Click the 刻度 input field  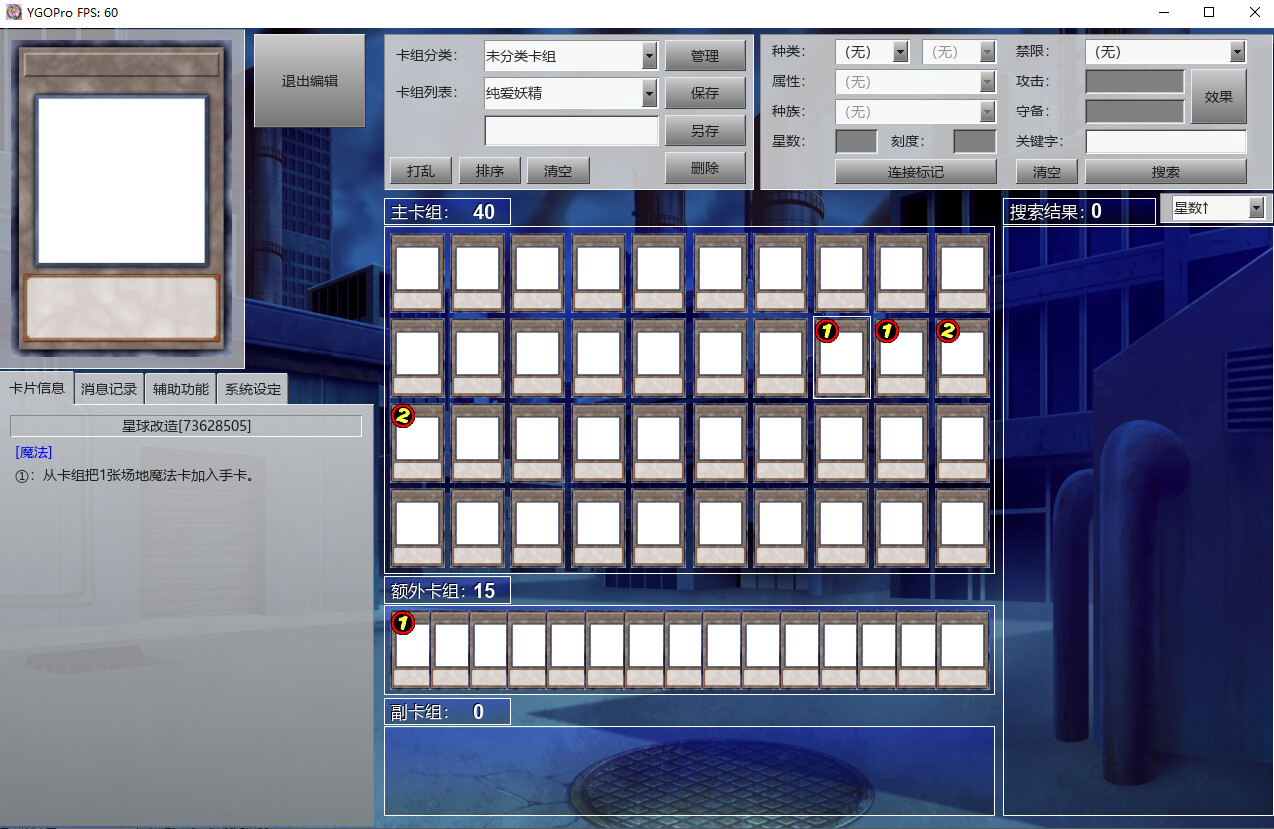[x=975, y=142]
